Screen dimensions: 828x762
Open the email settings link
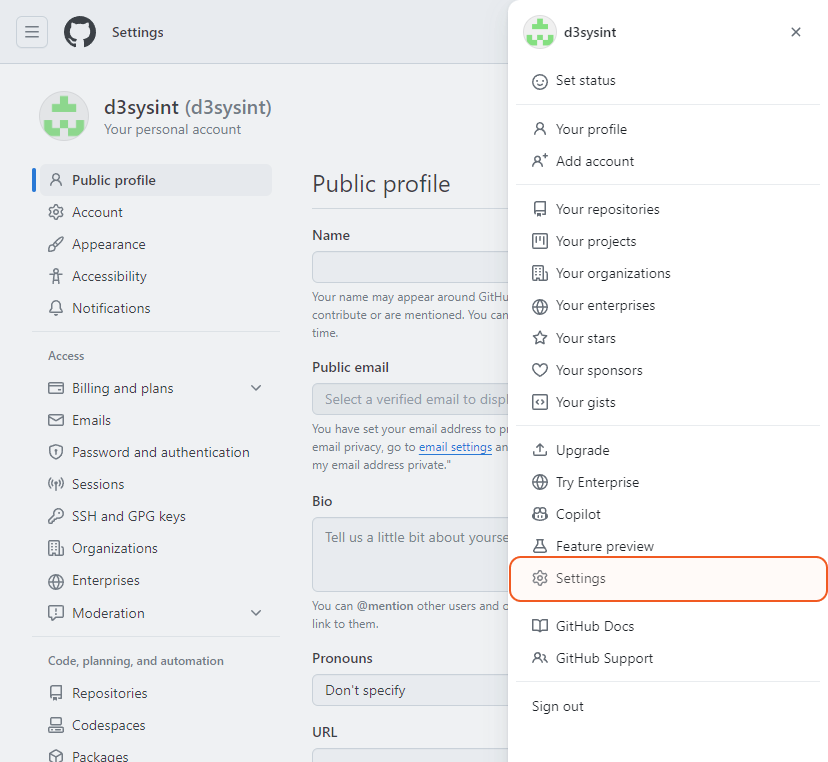coord(455,447)
